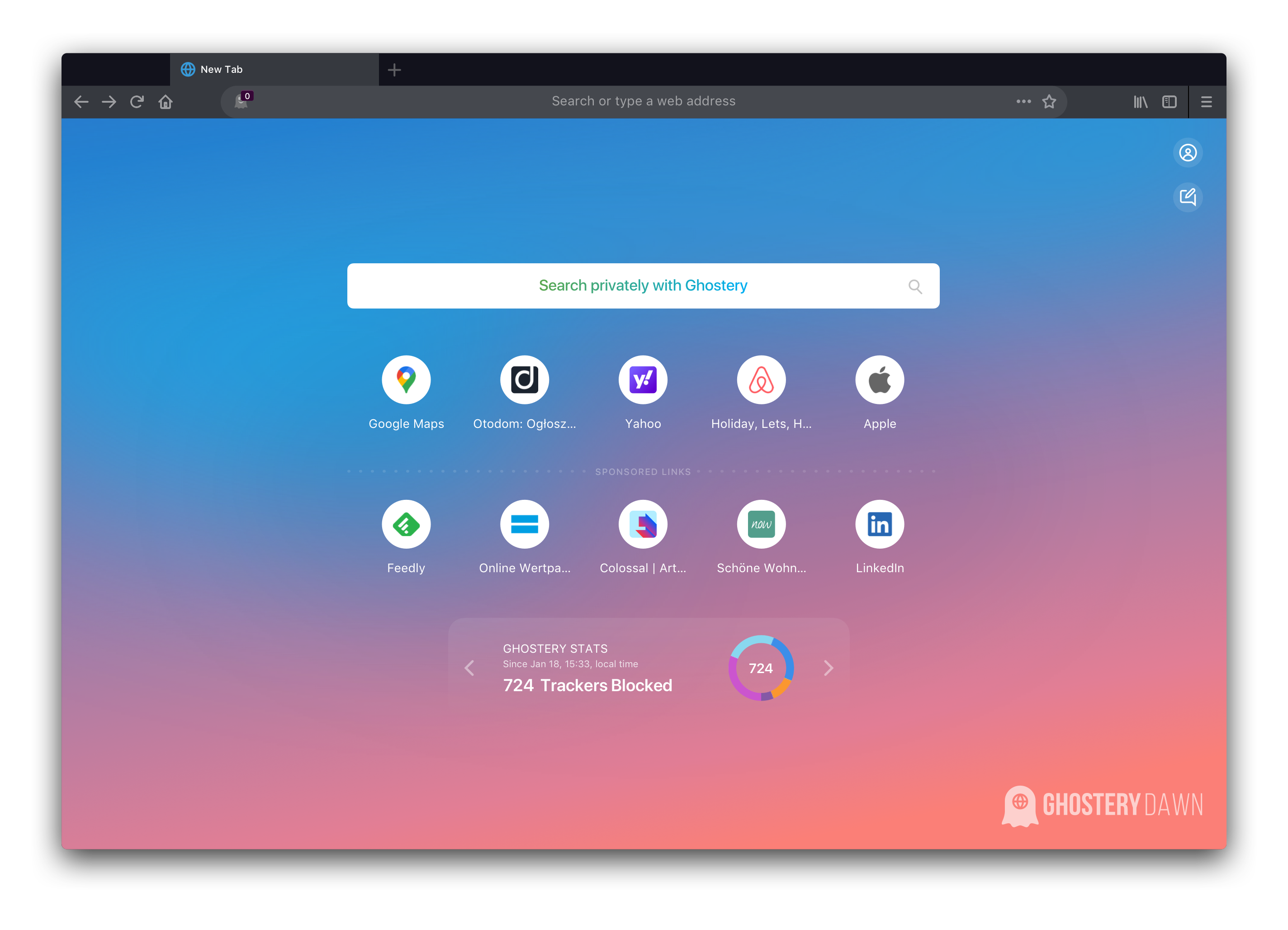Toggle the sidebar view
Image resolution: width=1288 pixels, height=930 pixels.
[1170, 102]
